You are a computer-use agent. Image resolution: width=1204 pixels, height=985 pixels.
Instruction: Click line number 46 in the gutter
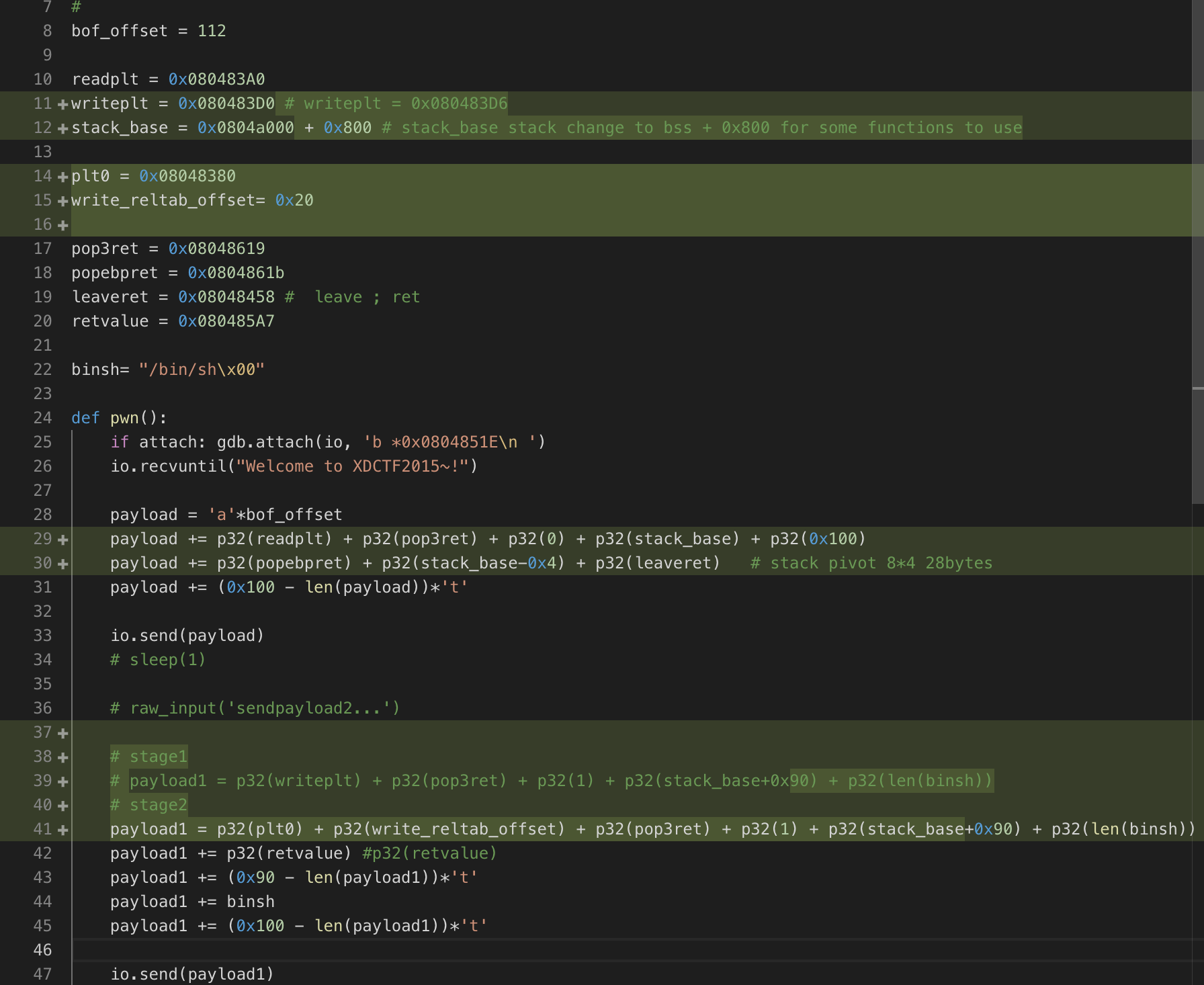pyautogui.click(x=42, y=950)
